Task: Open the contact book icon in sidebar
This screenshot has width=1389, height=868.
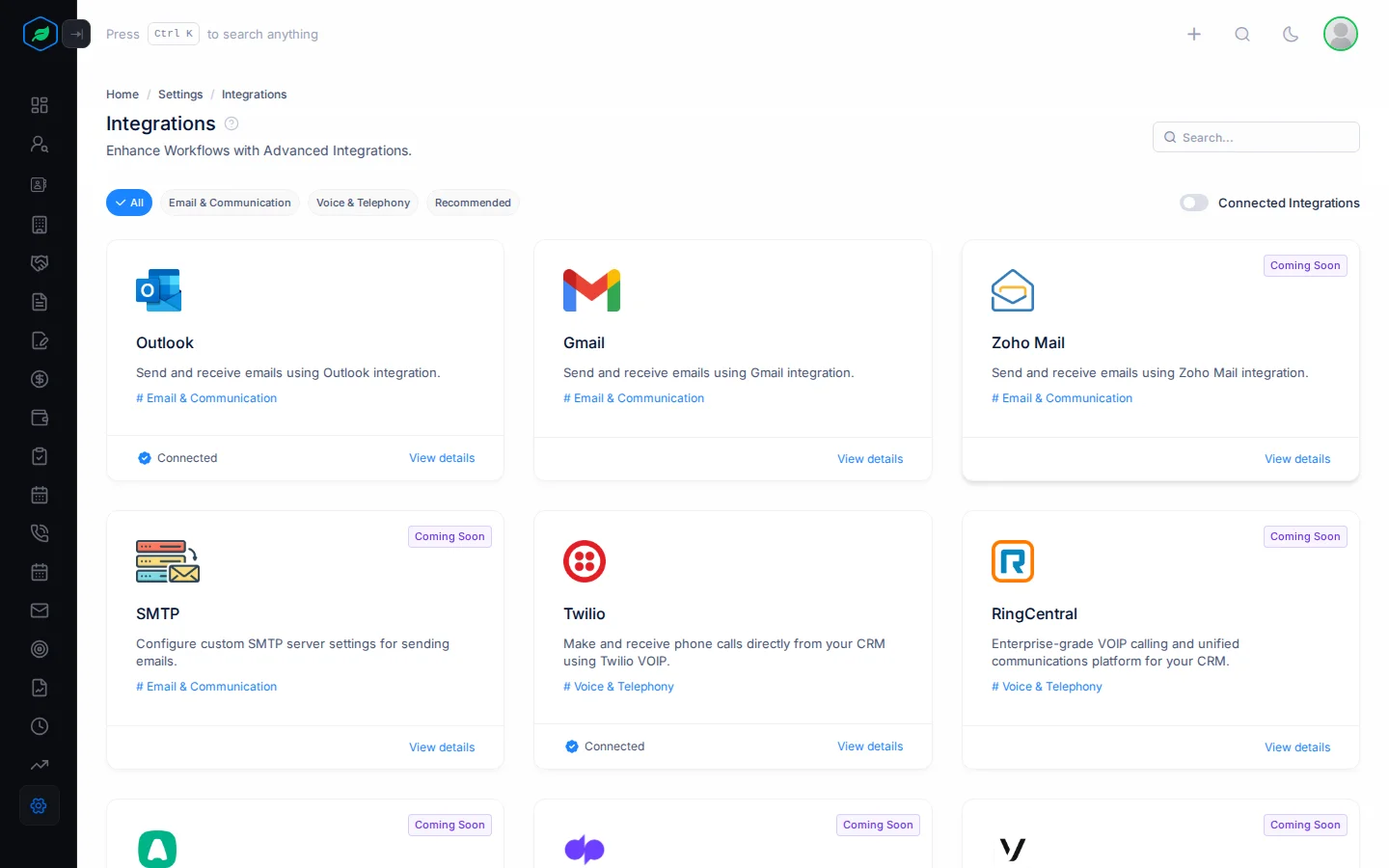Action: pyautogui.click(x=40, y=184)
